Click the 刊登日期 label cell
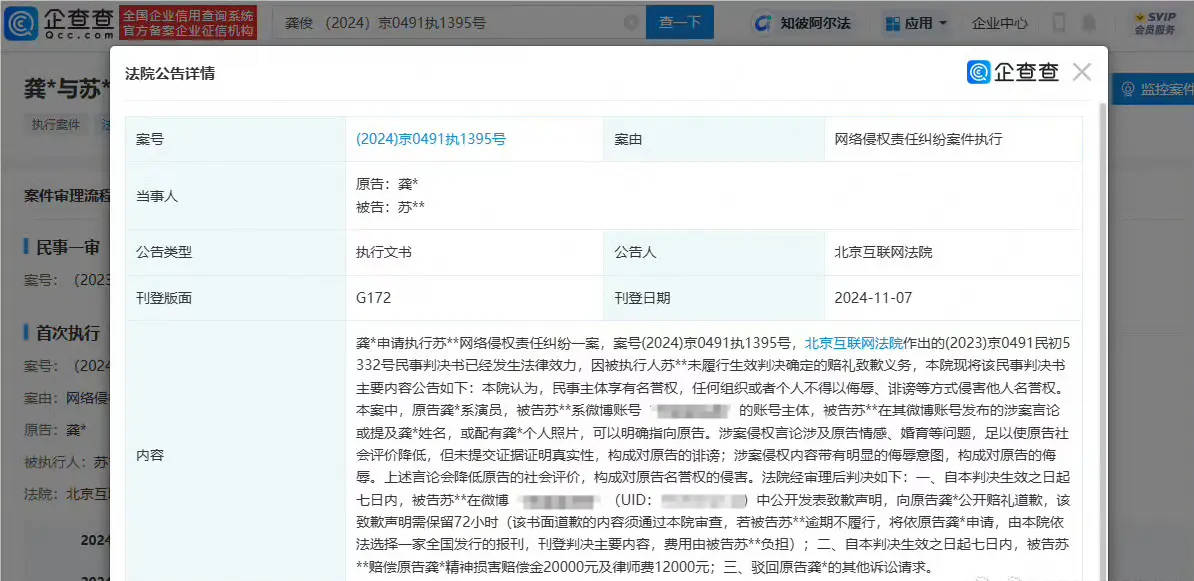 pyautogui.click(x=714, y=298)
